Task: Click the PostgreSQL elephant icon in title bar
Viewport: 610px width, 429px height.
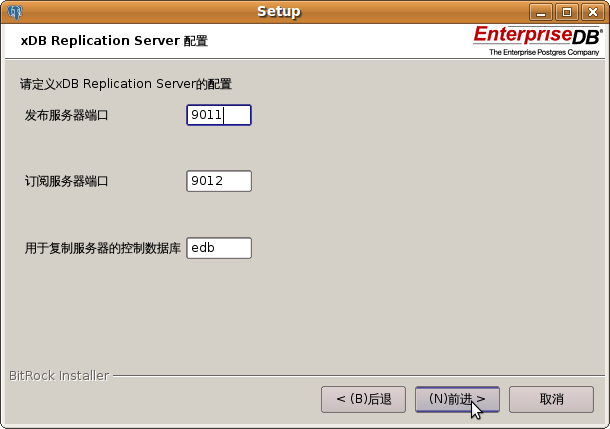Action: (15, 12)
